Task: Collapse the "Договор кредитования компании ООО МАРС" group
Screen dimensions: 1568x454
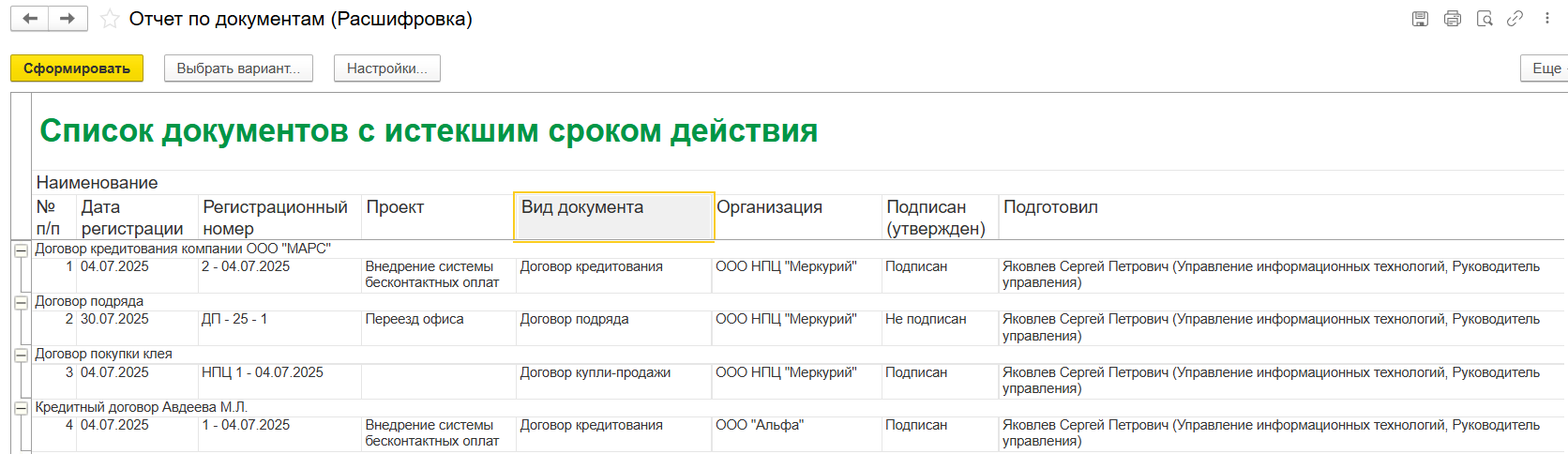Action: (x=21, y=250)
